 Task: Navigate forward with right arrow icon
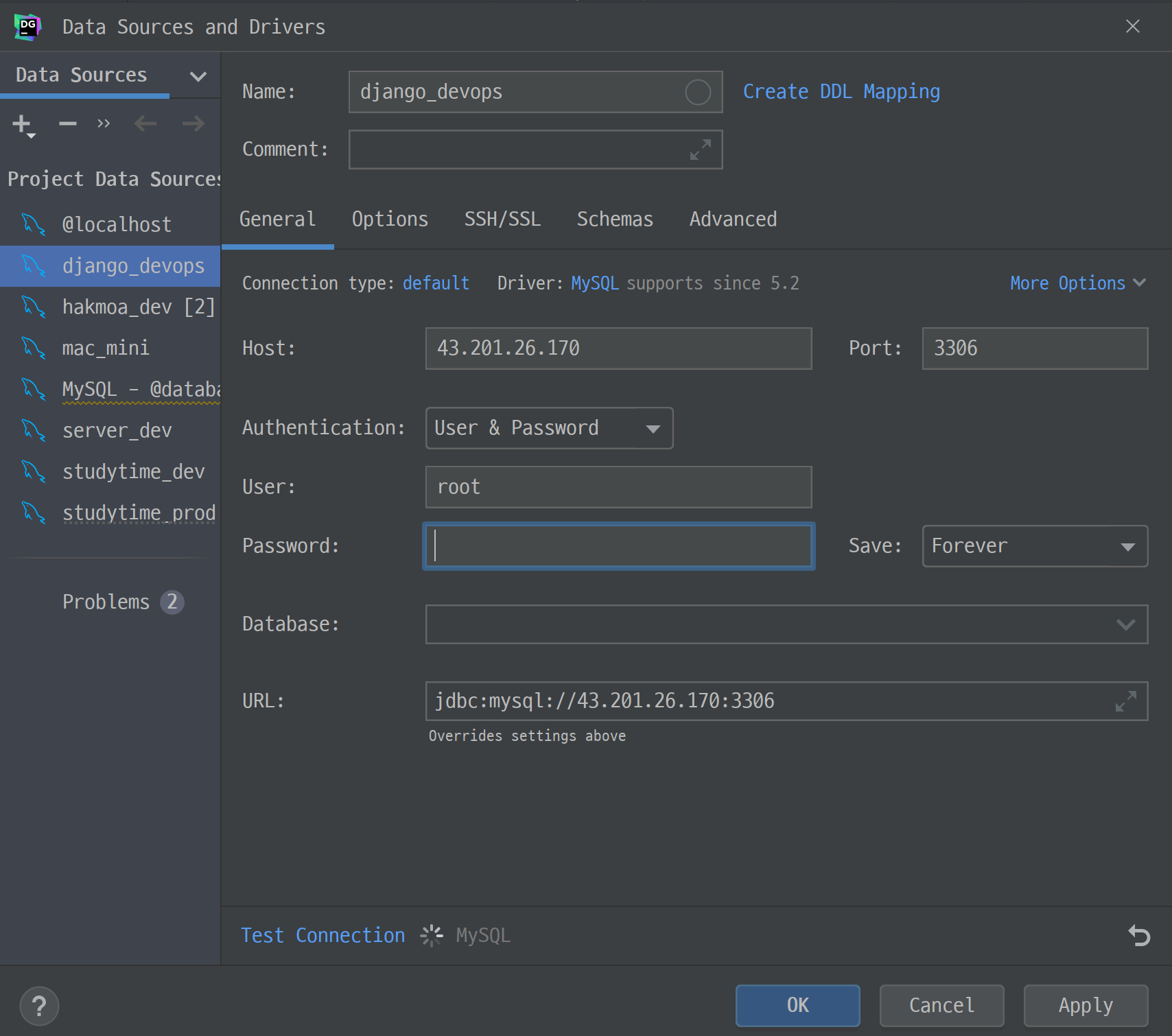[x=194, y=123]
